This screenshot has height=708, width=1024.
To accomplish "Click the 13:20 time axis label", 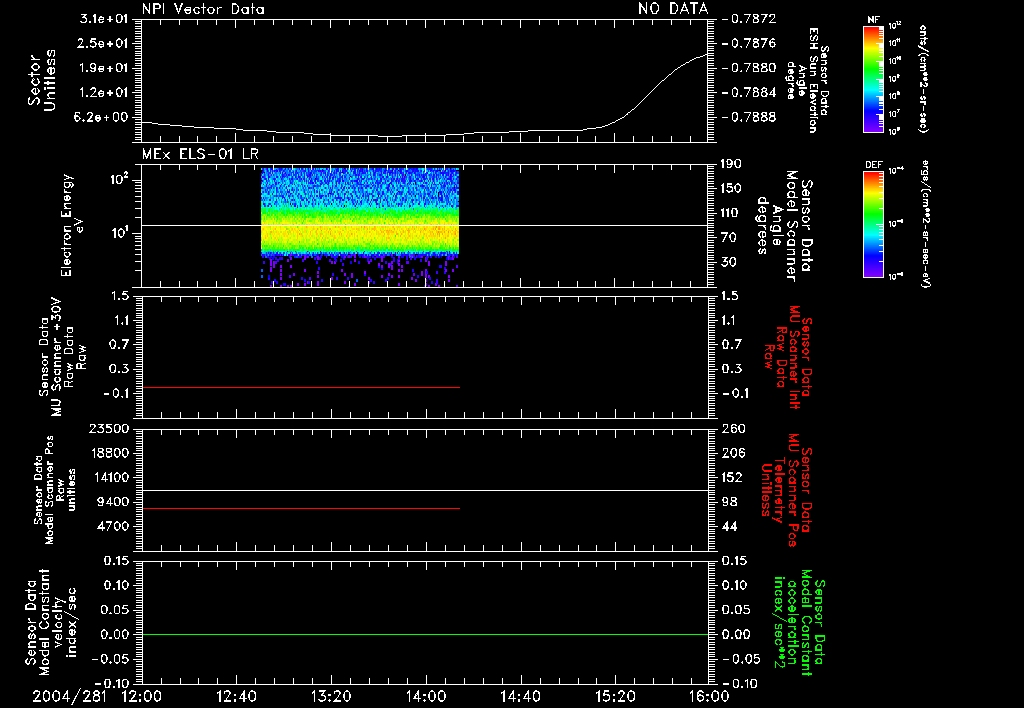I will point(331,696).
